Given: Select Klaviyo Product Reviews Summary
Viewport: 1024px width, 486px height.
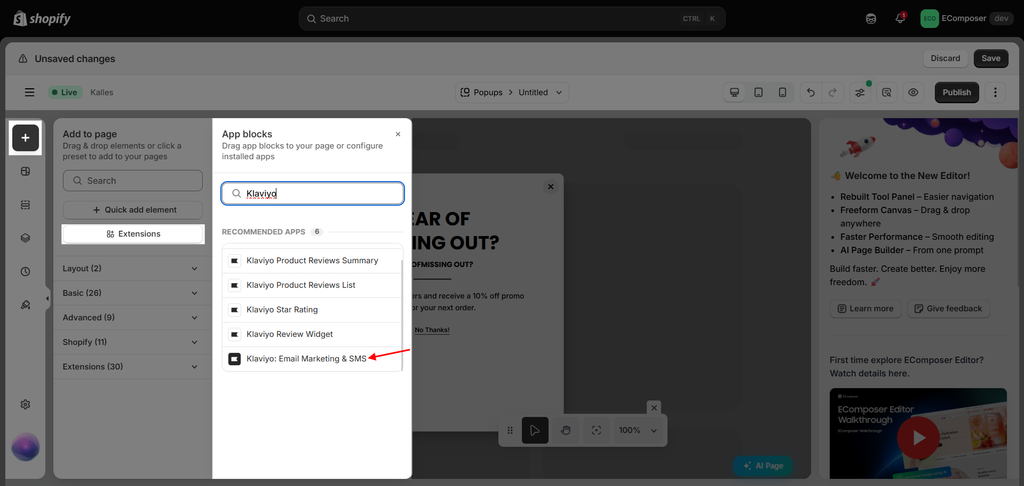Looking at the screenshot, I should tap(312, 261).
